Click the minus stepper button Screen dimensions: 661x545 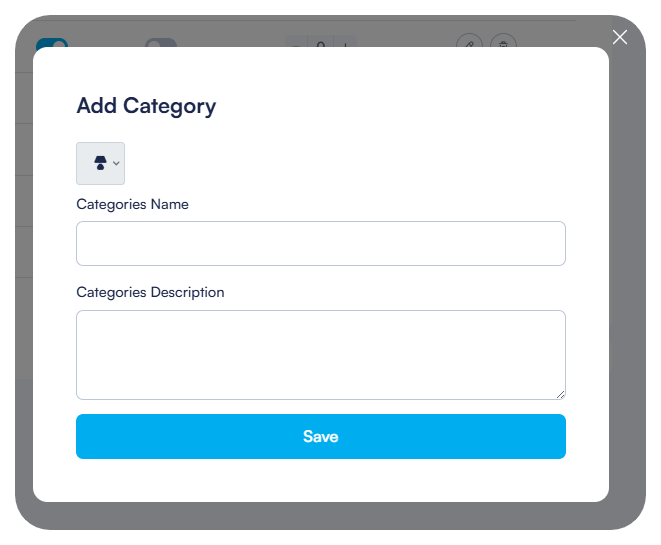[x=296, y=44]
